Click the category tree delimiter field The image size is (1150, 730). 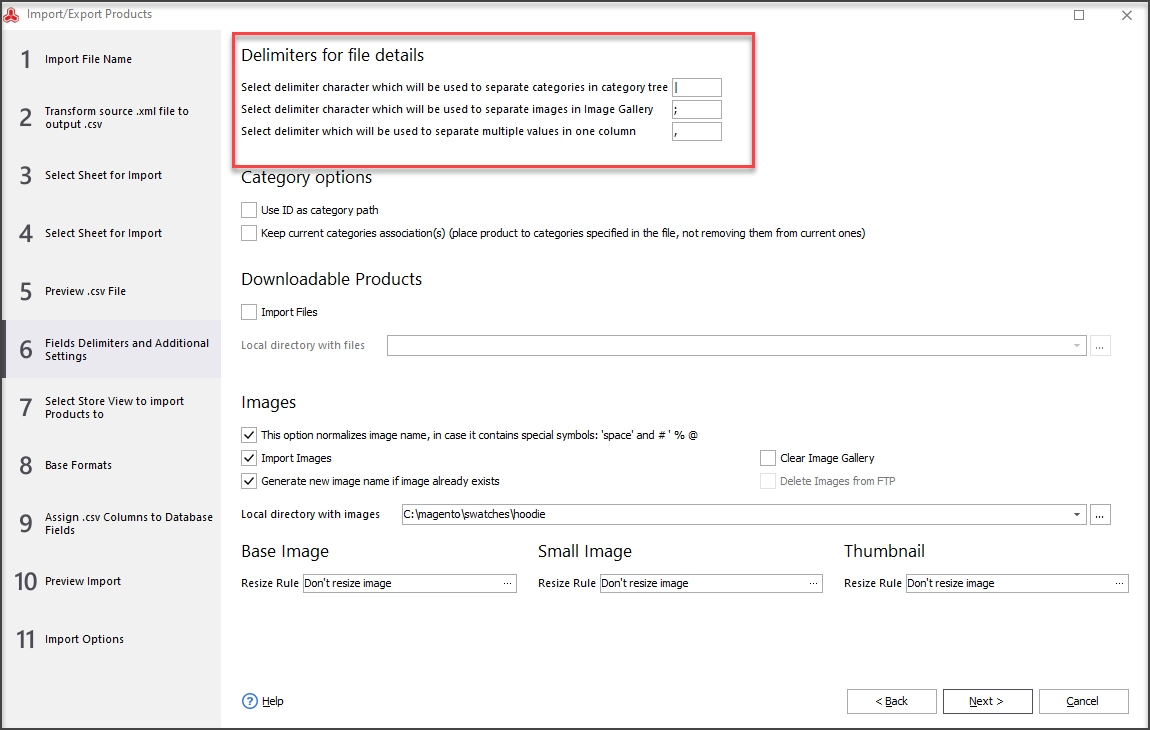[697, 87]
